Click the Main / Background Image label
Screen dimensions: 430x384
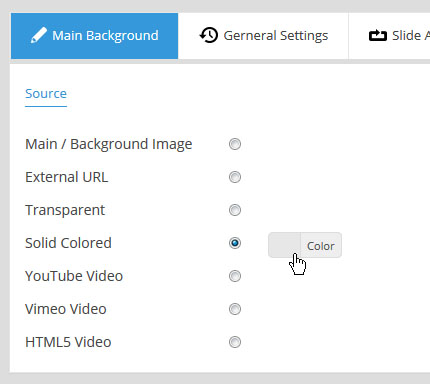coord(109,144)
